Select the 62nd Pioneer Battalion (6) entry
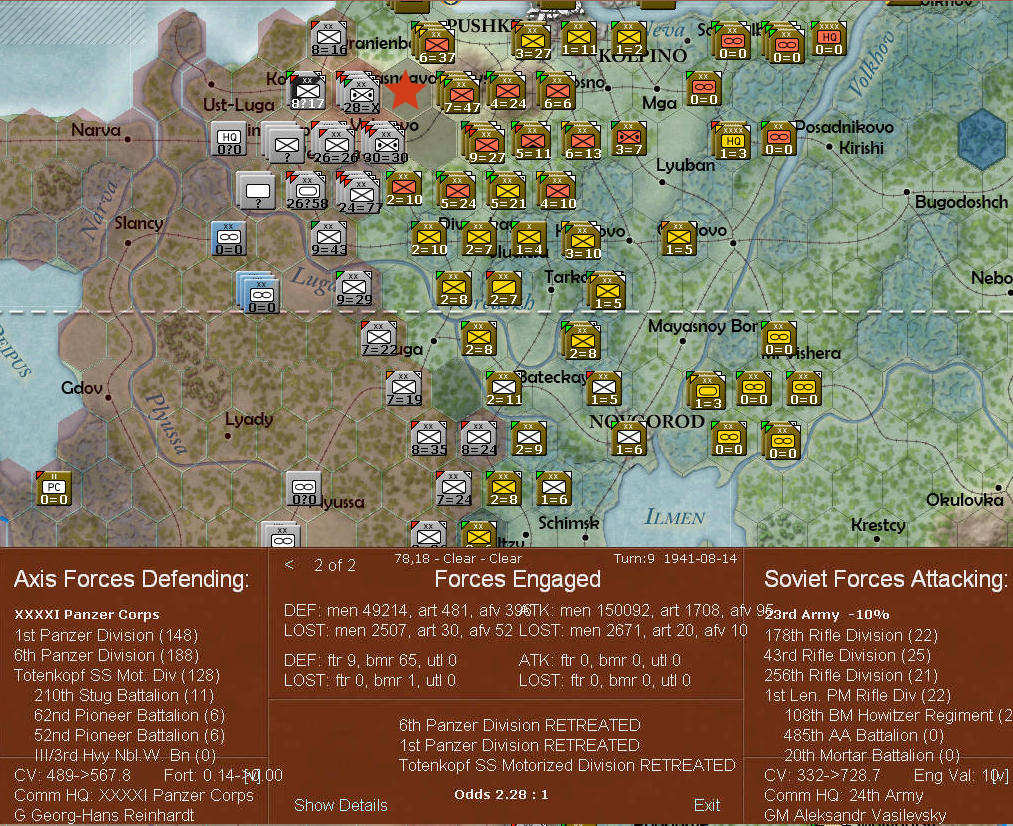This screenshot has width=1013, height=826. tap(129, 715)
